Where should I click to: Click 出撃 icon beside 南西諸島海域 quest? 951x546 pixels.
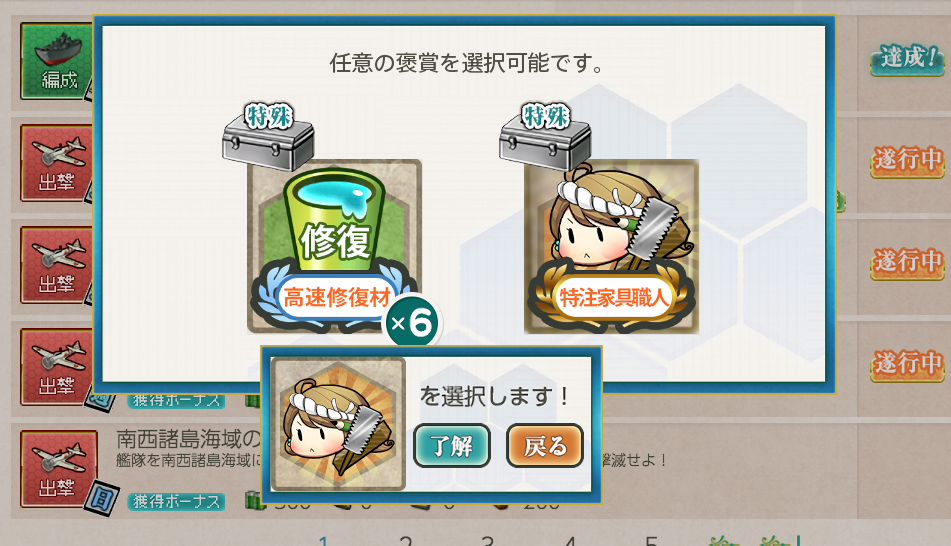(x=59, y=469)
